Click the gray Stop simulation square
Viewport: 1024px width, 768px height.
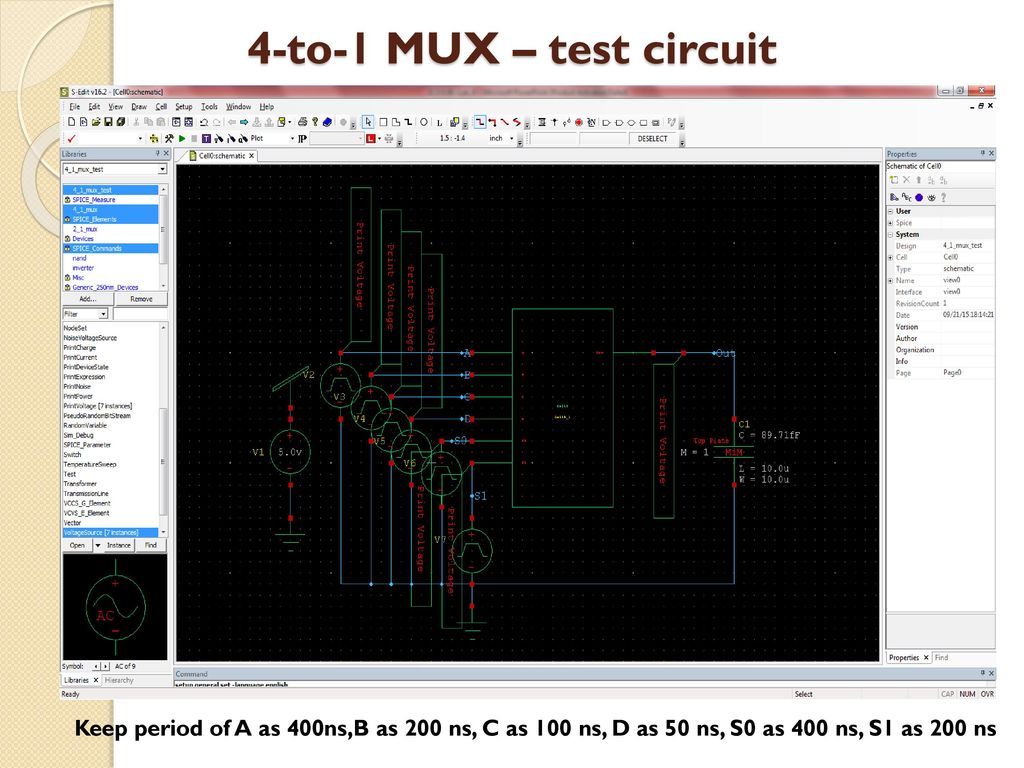click(194, 138)
